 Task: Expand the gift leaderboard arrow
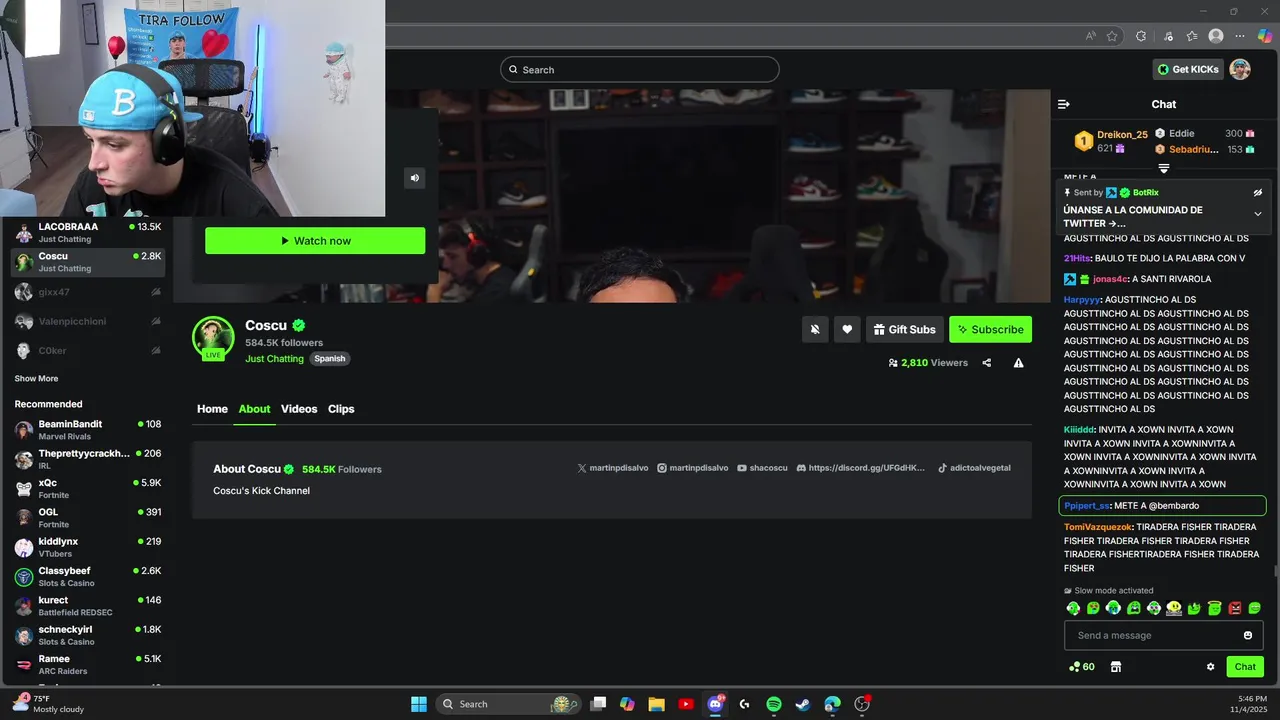1164,169
